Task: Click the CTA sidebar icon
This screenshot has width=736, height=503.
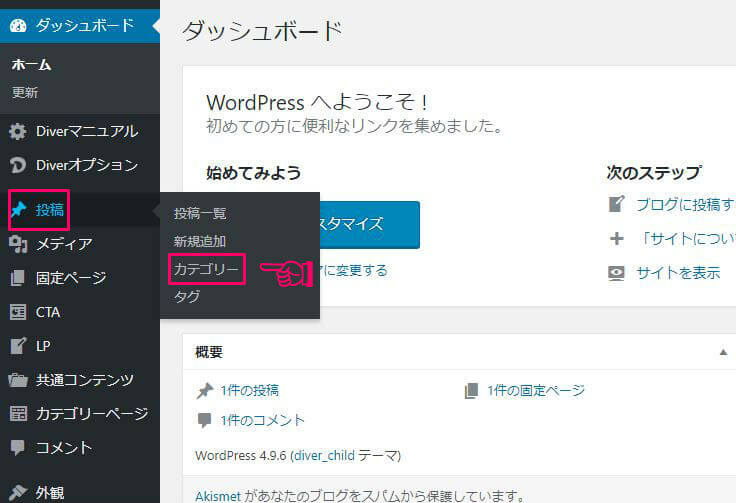Action: [18, 312]
